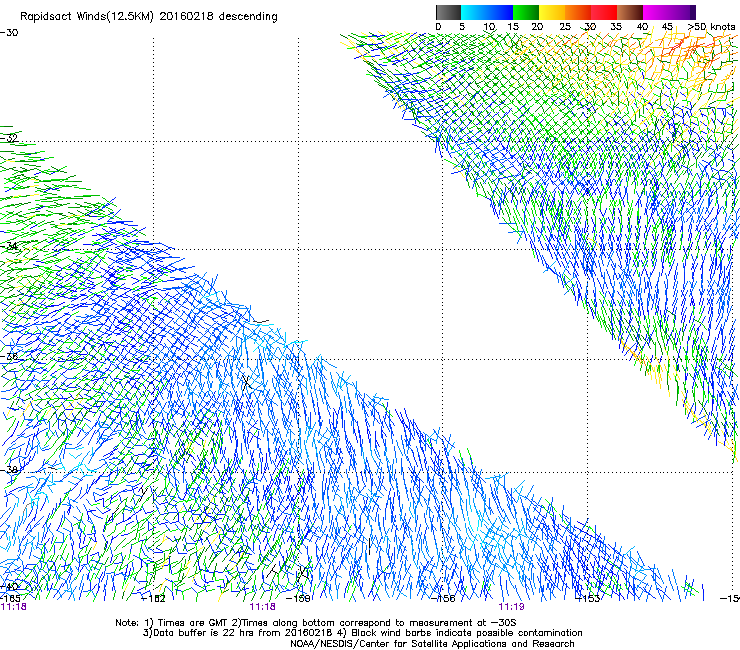Select the green 15-20 knots legend segment

coord(526,12)
